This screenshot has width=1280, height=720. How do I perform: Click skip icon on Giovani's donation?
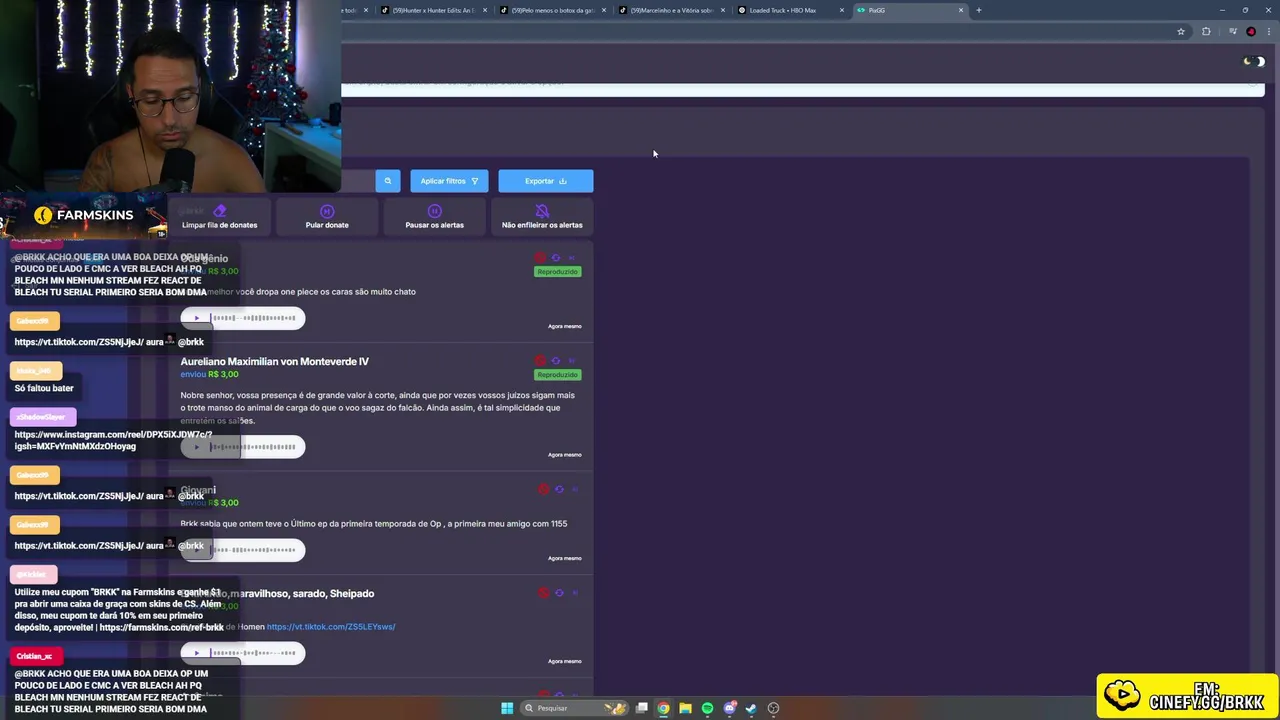[x=575, y=490]
